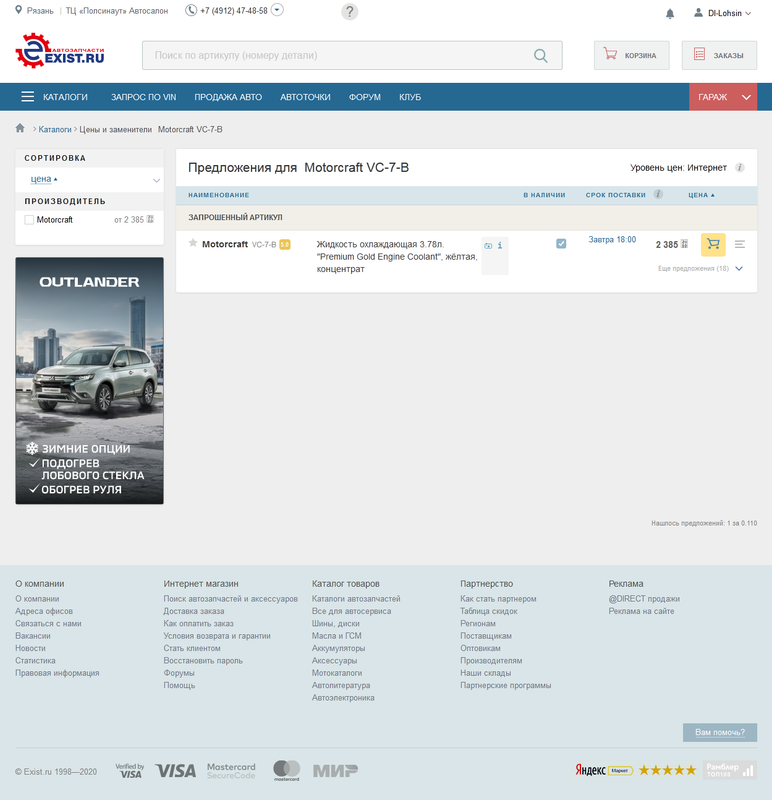Screen dimensions: 772x800
Task: Open the offer options lines icon
Action: point(739,244)
